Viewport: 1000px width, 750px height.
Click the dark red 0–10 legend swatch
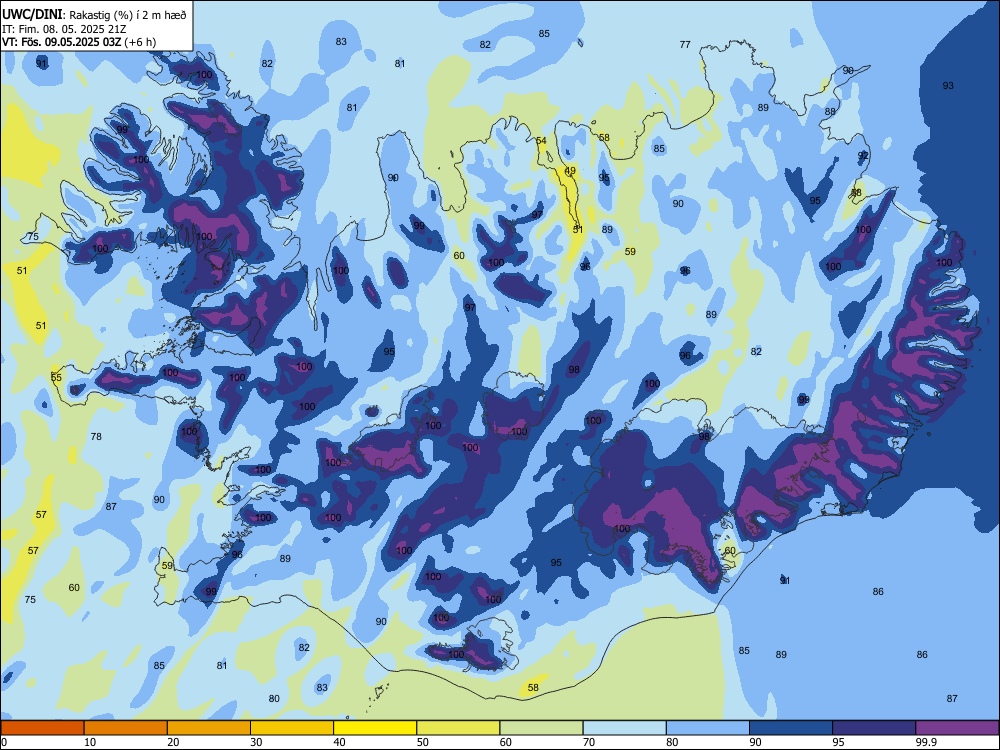42,728
